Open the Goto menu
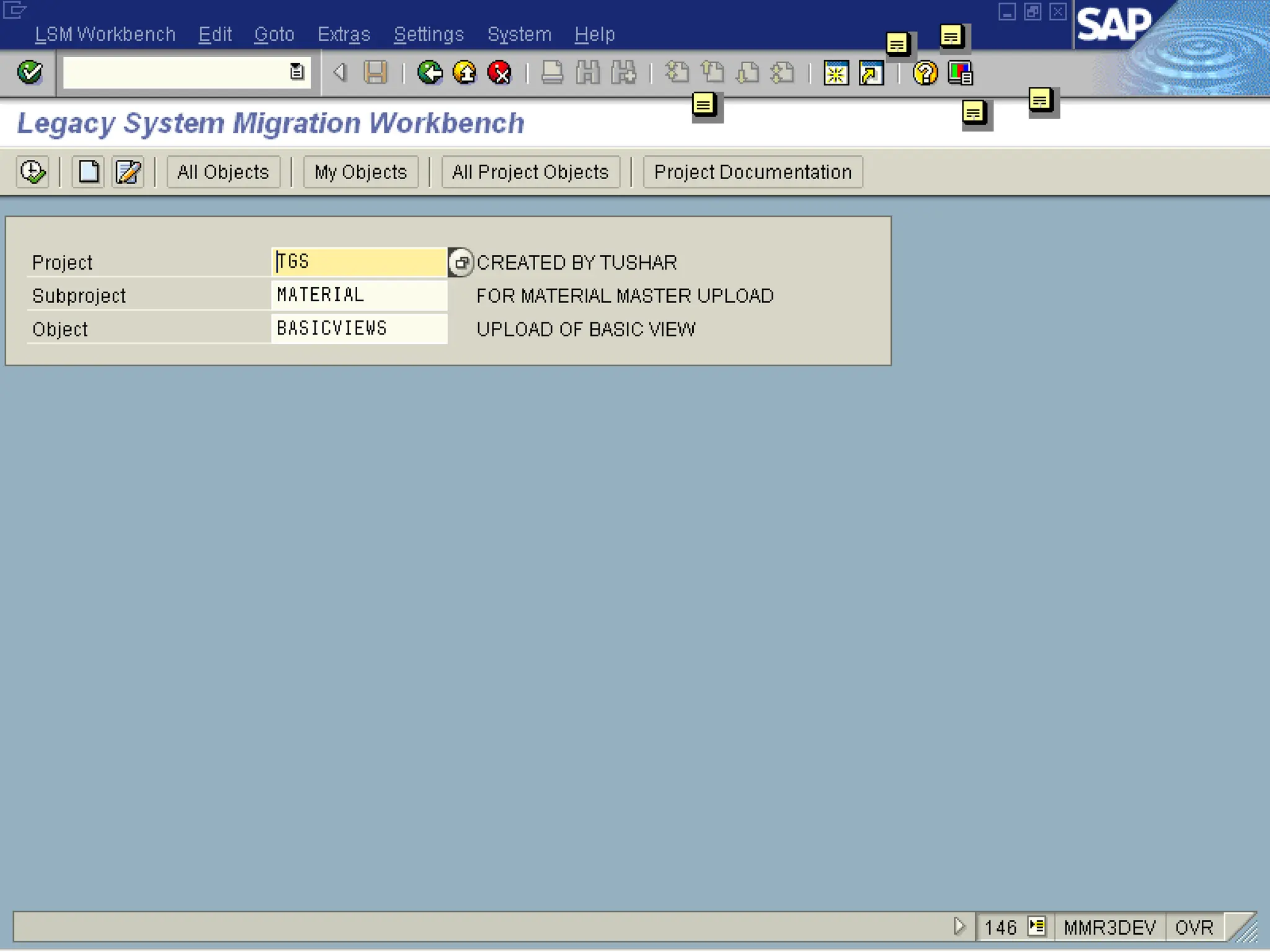This screenshot has height=952, width=1270. [274, 35]
